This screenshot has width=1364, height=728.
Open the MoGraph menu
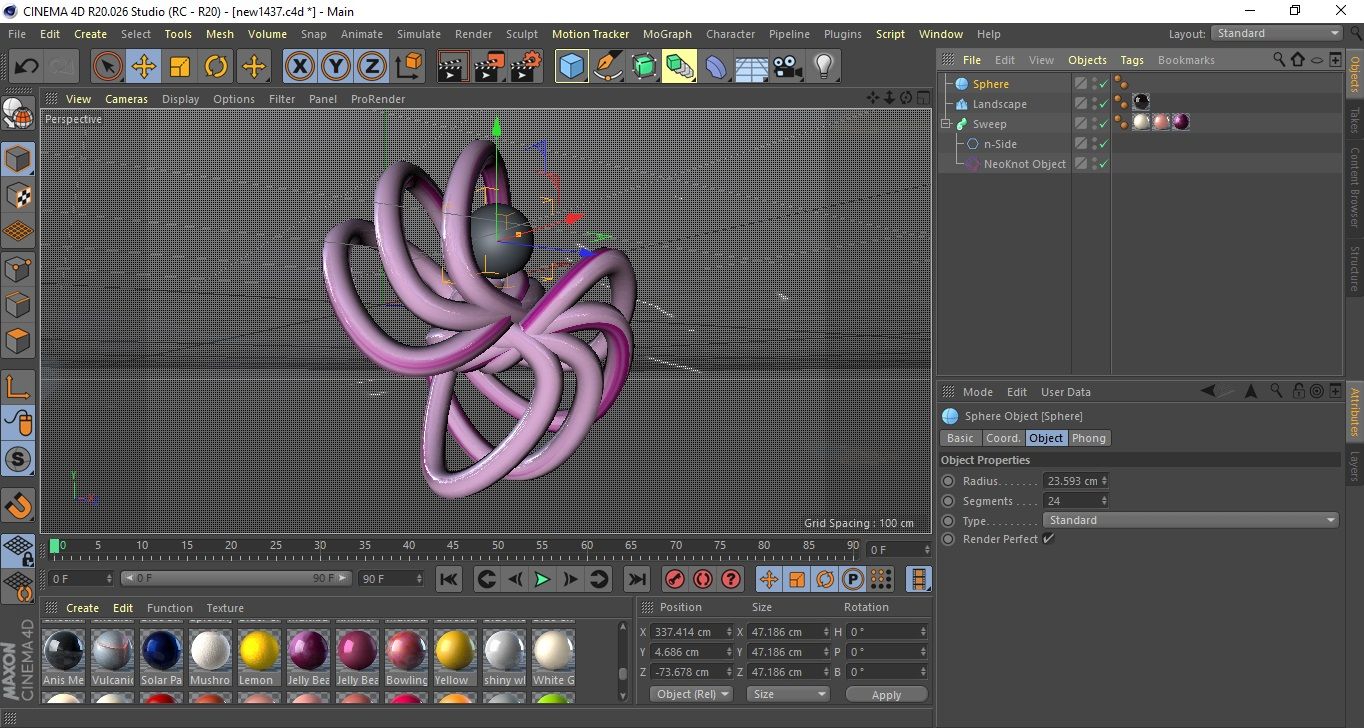667,34
